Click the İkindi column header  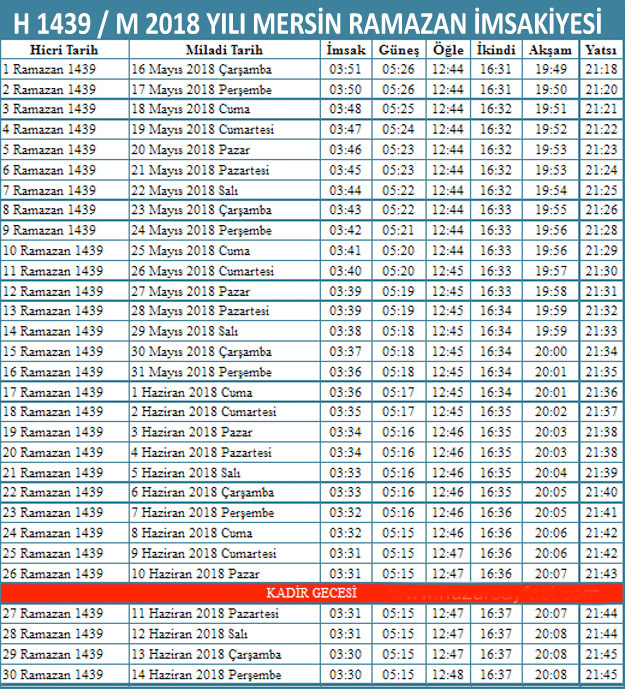pos(496,50)
